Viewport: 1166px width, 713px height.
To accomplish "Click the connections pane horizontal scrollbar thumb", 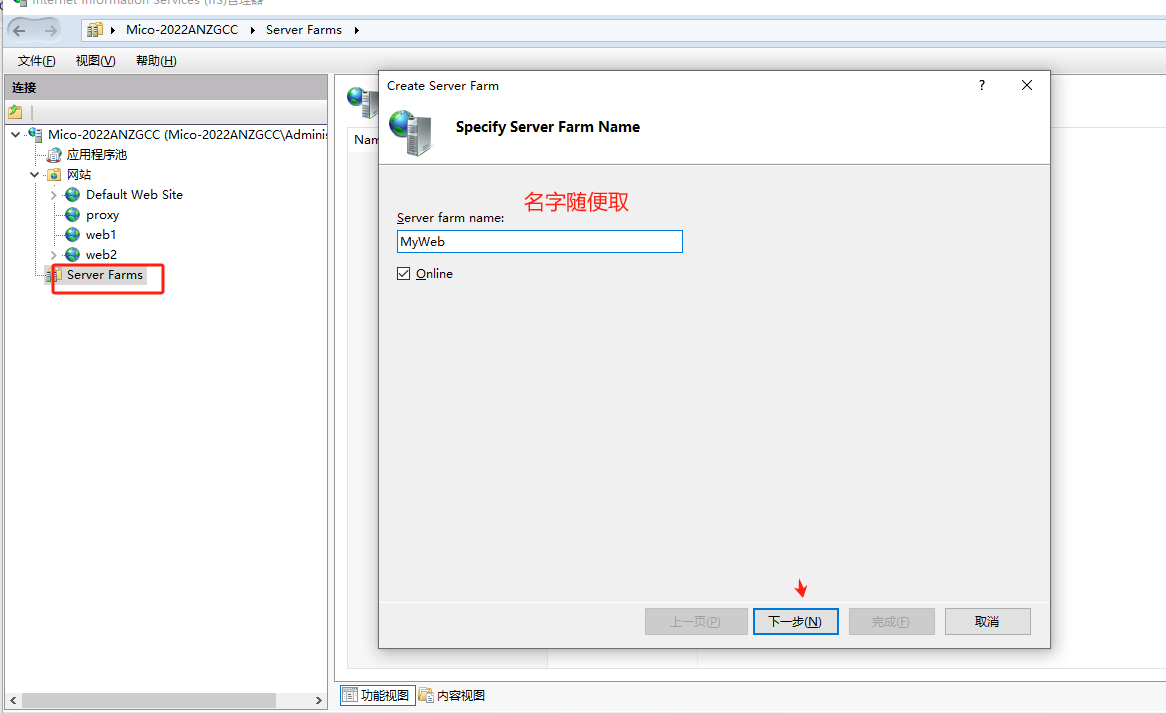I will [149, 700].
